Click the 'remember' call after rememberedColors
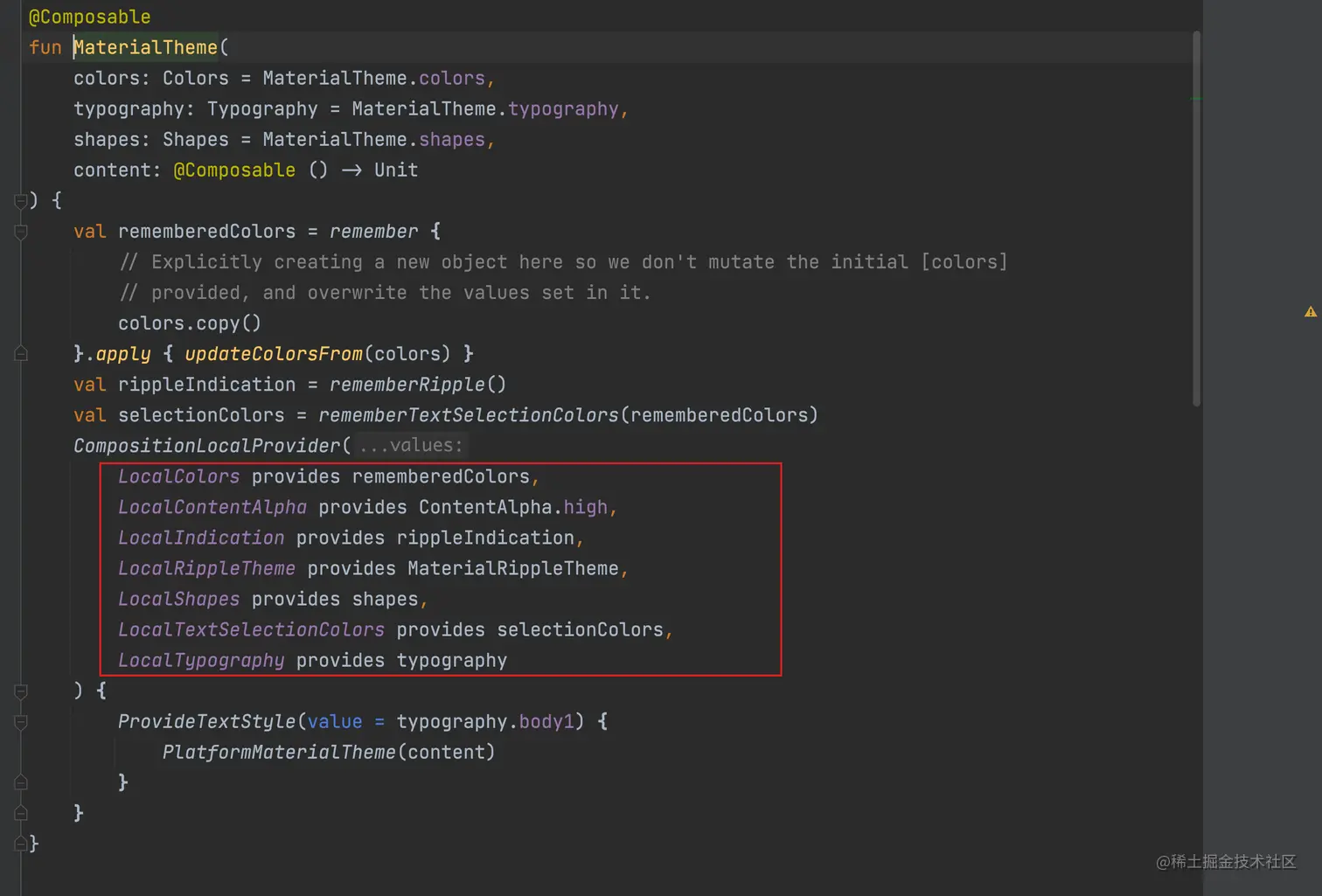This screenshot has width=1322, height=896. (373, 232)
